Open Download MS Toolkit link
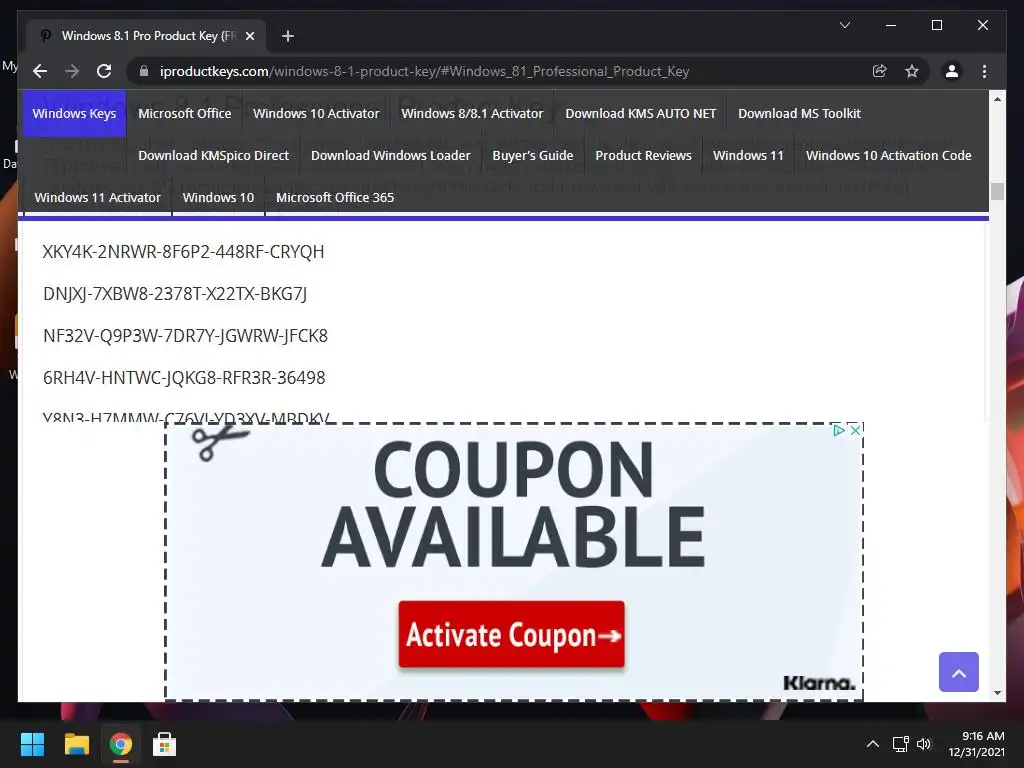Image resolution: width=1024 pixels, height=768 pixels. pos(799,114)
